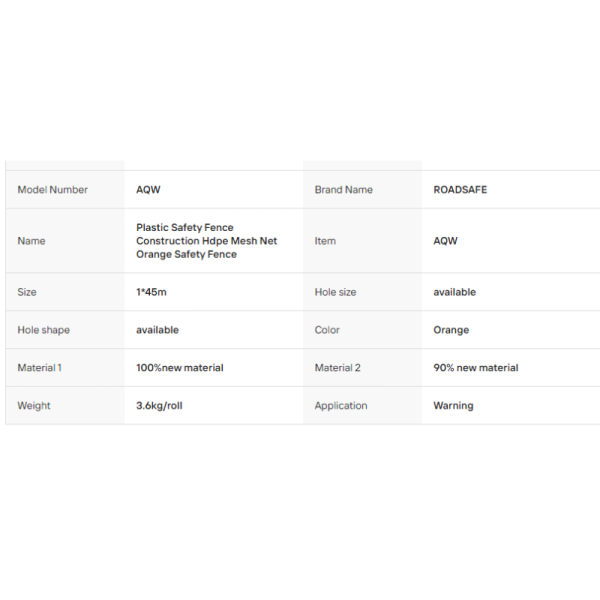Select available value beside Hole shape

click(x=157, y=330)
